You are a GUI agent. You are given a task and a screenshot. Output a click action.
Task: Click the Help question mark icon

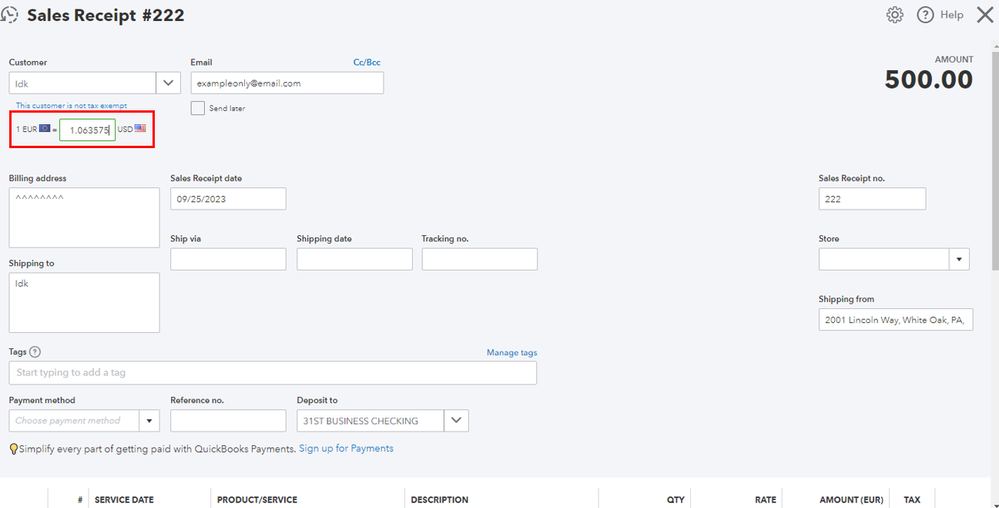click(x=925, y=15)
